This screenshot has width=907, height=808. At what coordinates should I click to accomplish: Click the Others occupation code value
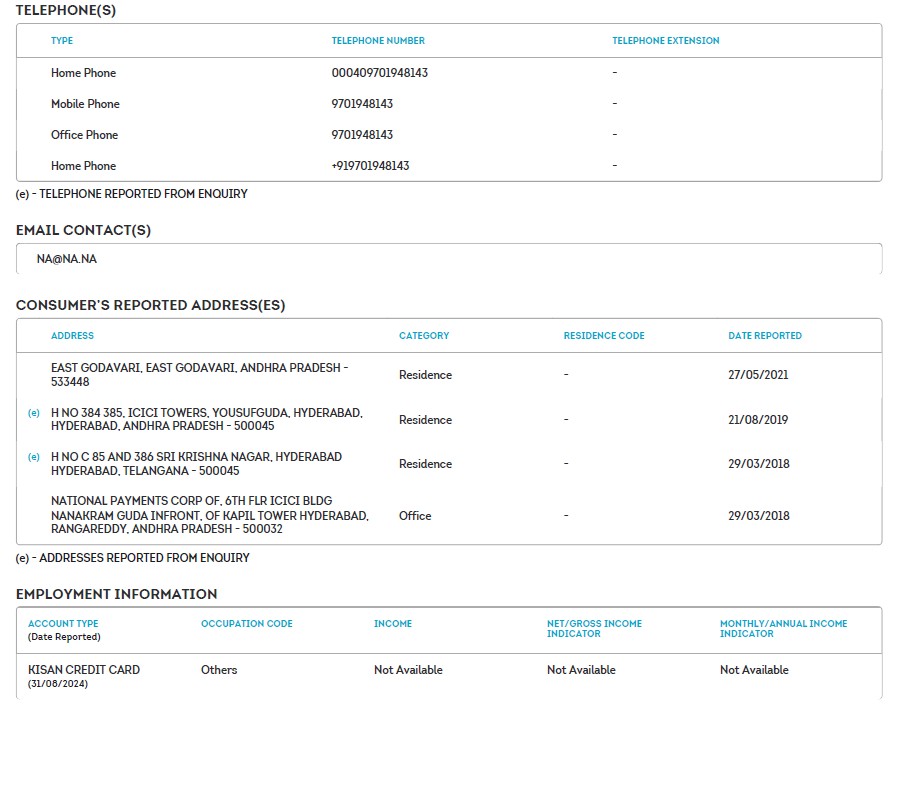point(219,670)
